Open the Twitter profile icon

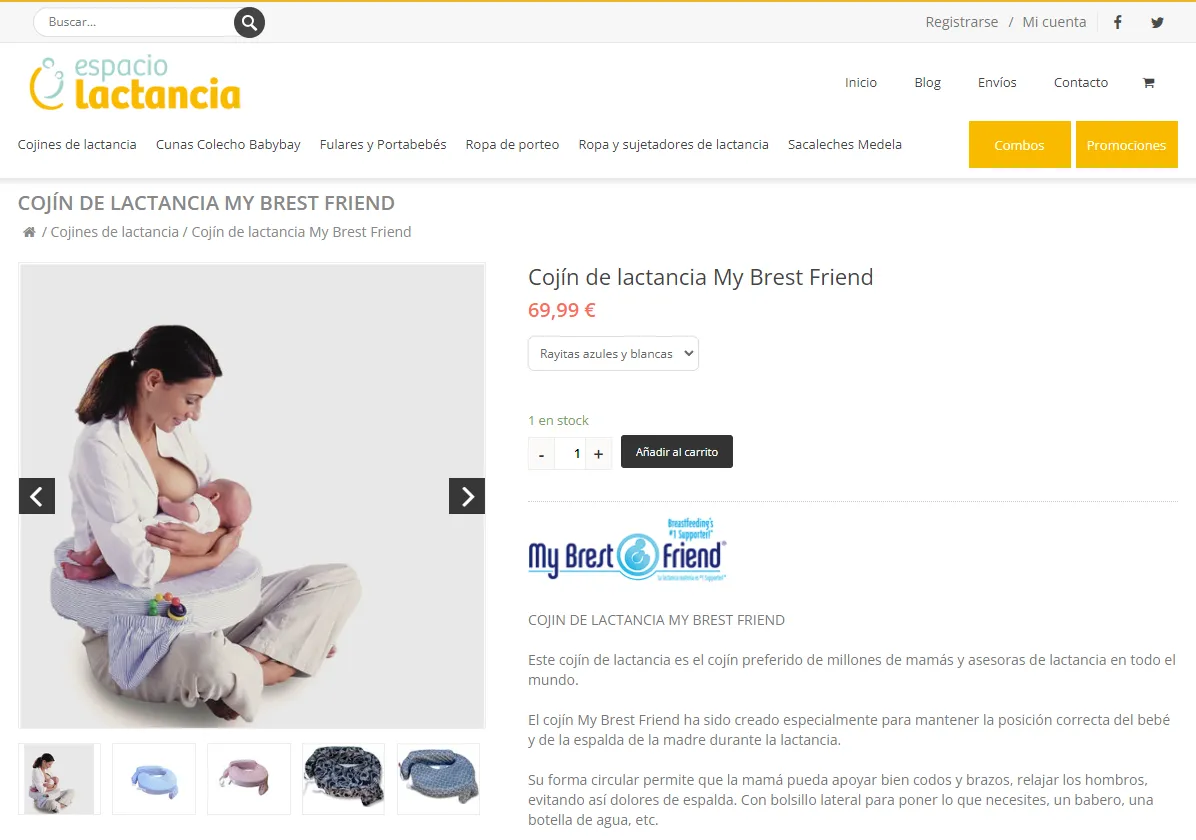point(1157,22)
